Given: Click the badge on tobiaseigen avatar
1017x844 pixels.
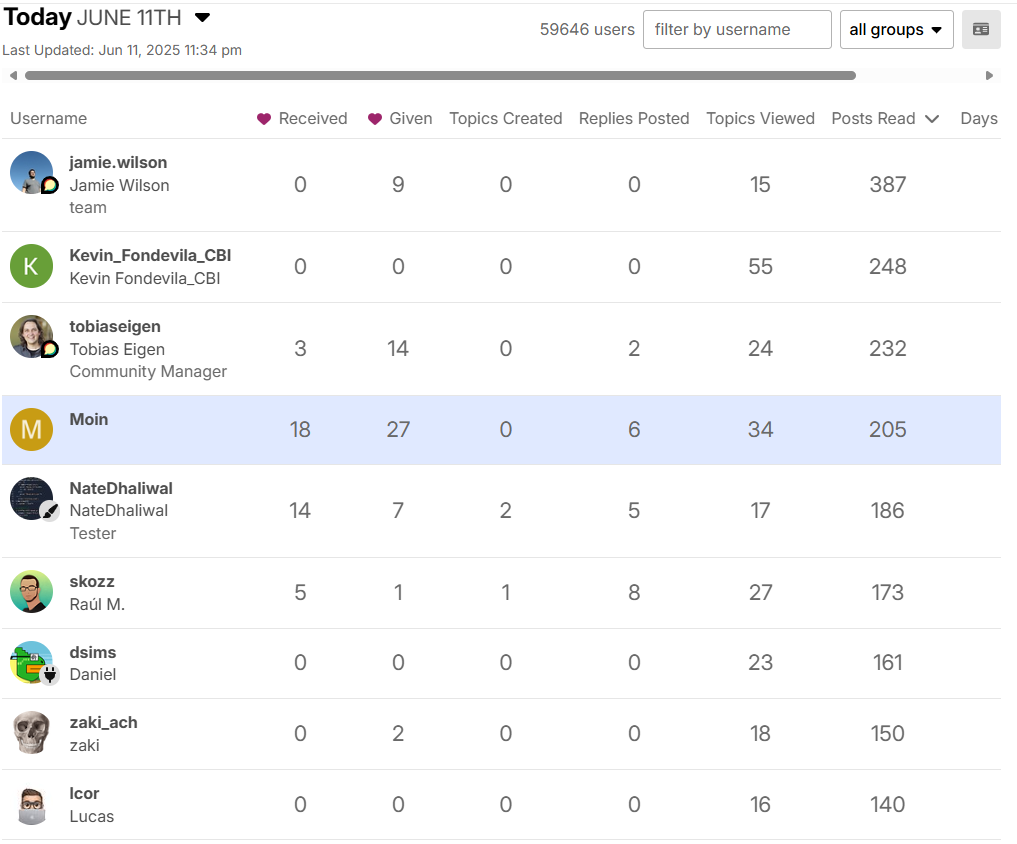Looking at the screenshot, I should [x=50, y=350].
